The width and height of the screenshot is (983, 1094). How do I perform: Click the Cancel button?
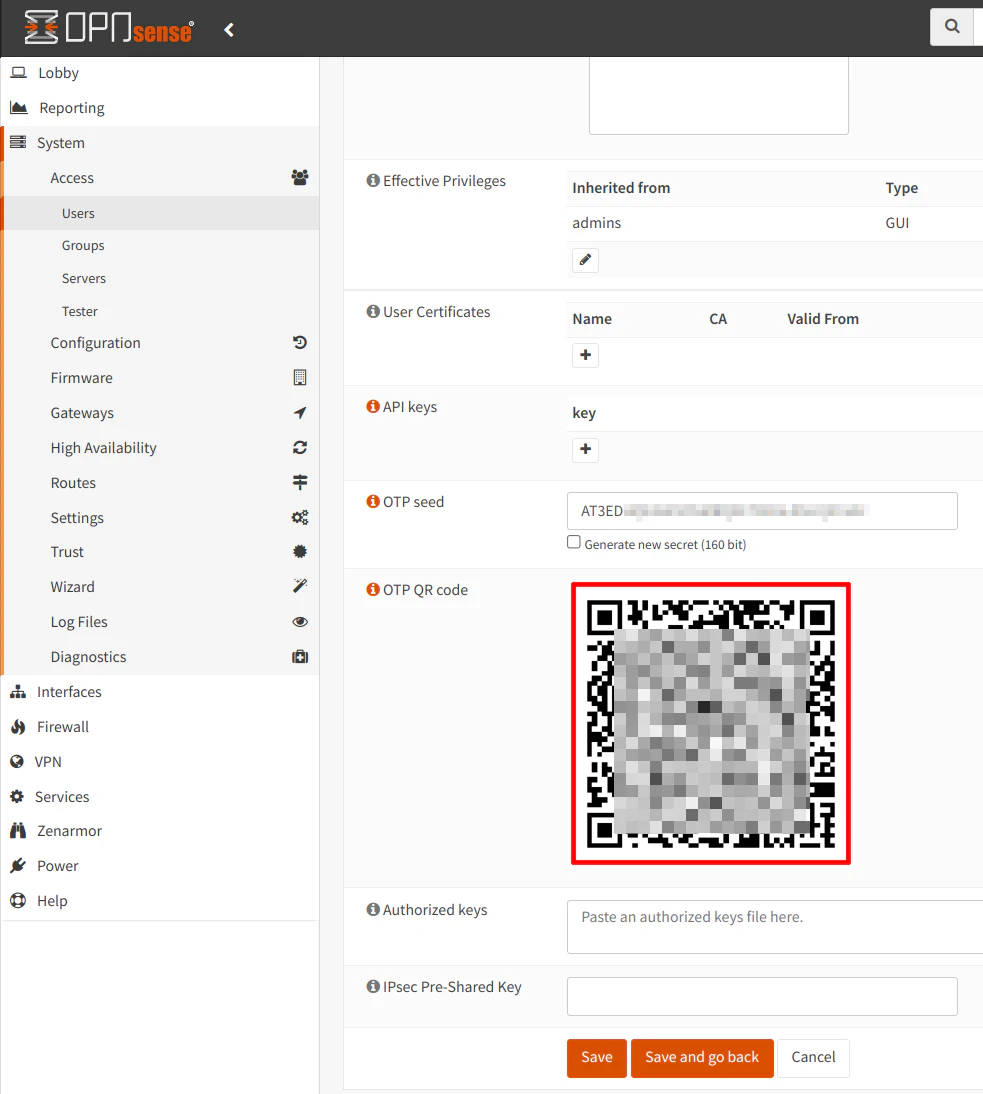[813, 1058]
